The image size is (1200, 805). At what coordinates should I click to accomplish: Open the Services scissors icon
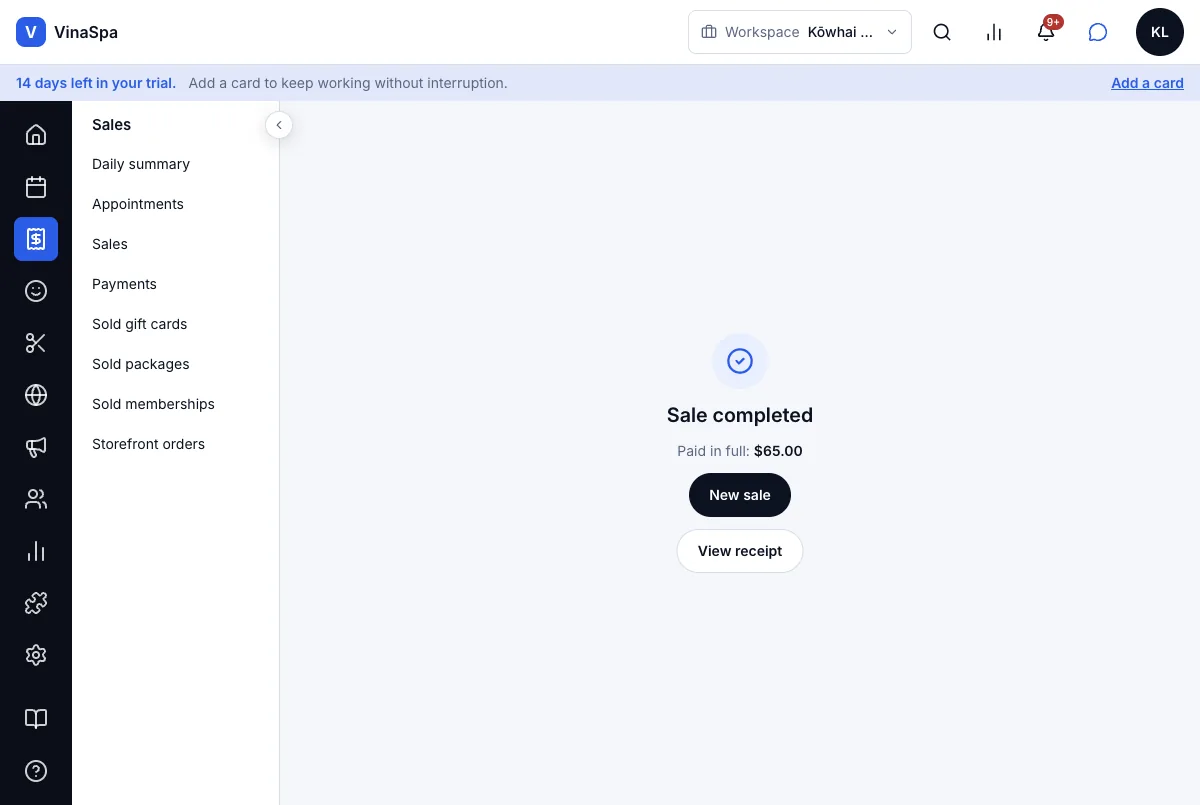(36, 343)
